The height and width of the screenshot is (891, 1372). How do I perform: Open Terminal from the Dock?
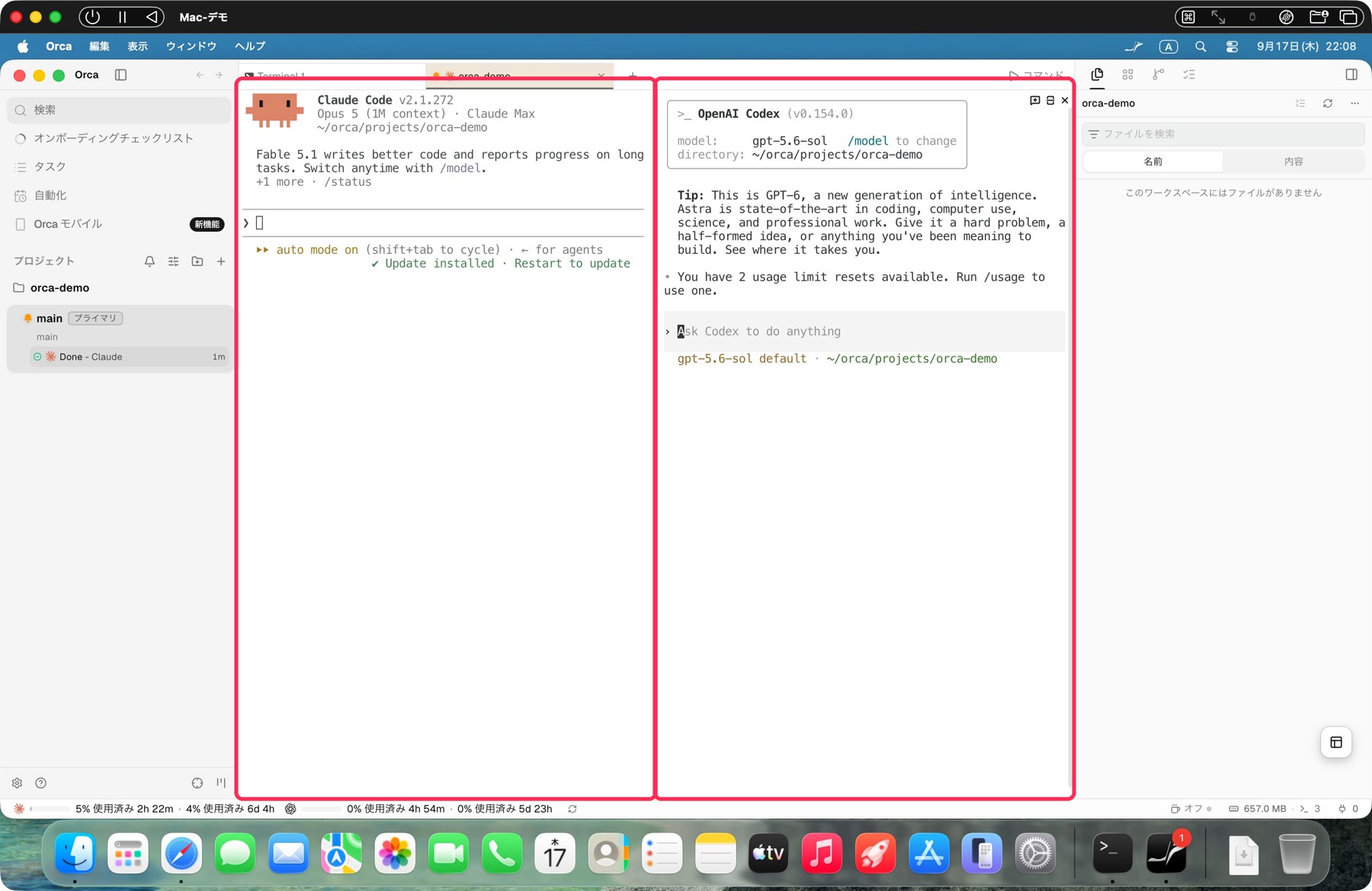[1112, 853]
